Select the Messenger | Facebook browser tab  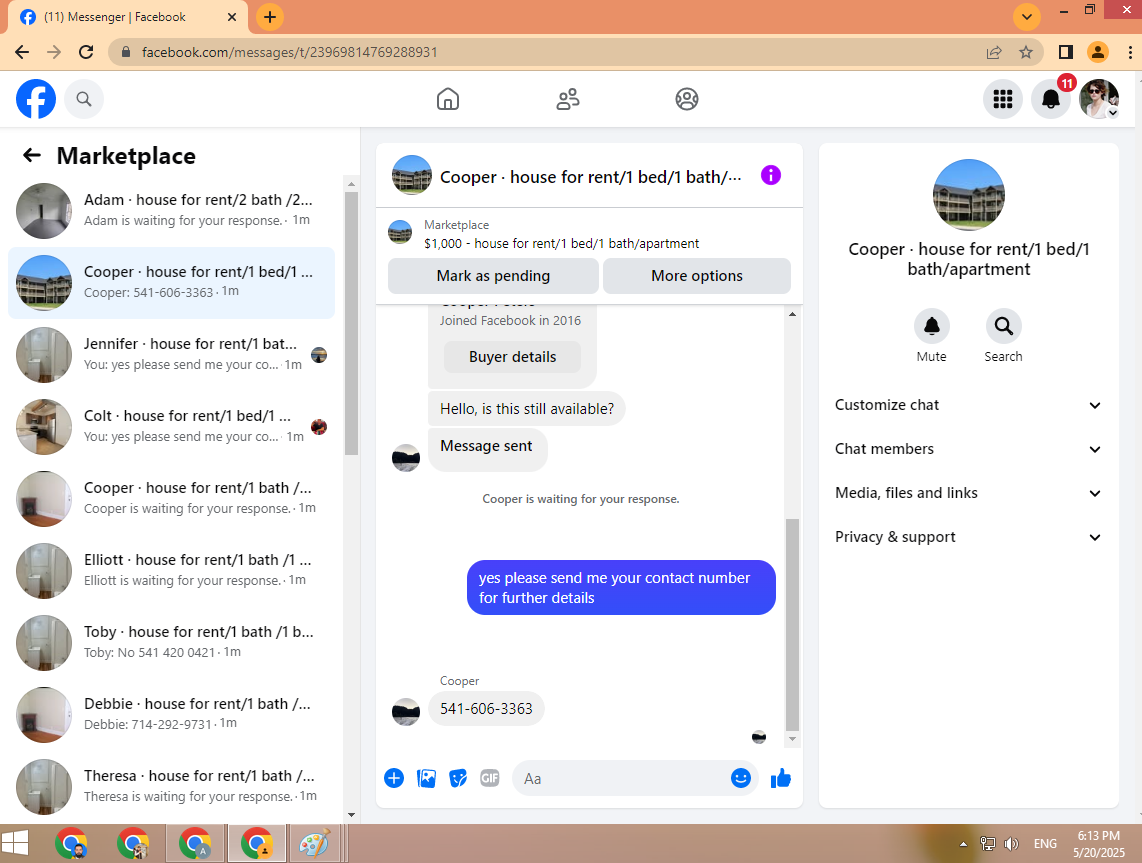[x=127, y=17]
